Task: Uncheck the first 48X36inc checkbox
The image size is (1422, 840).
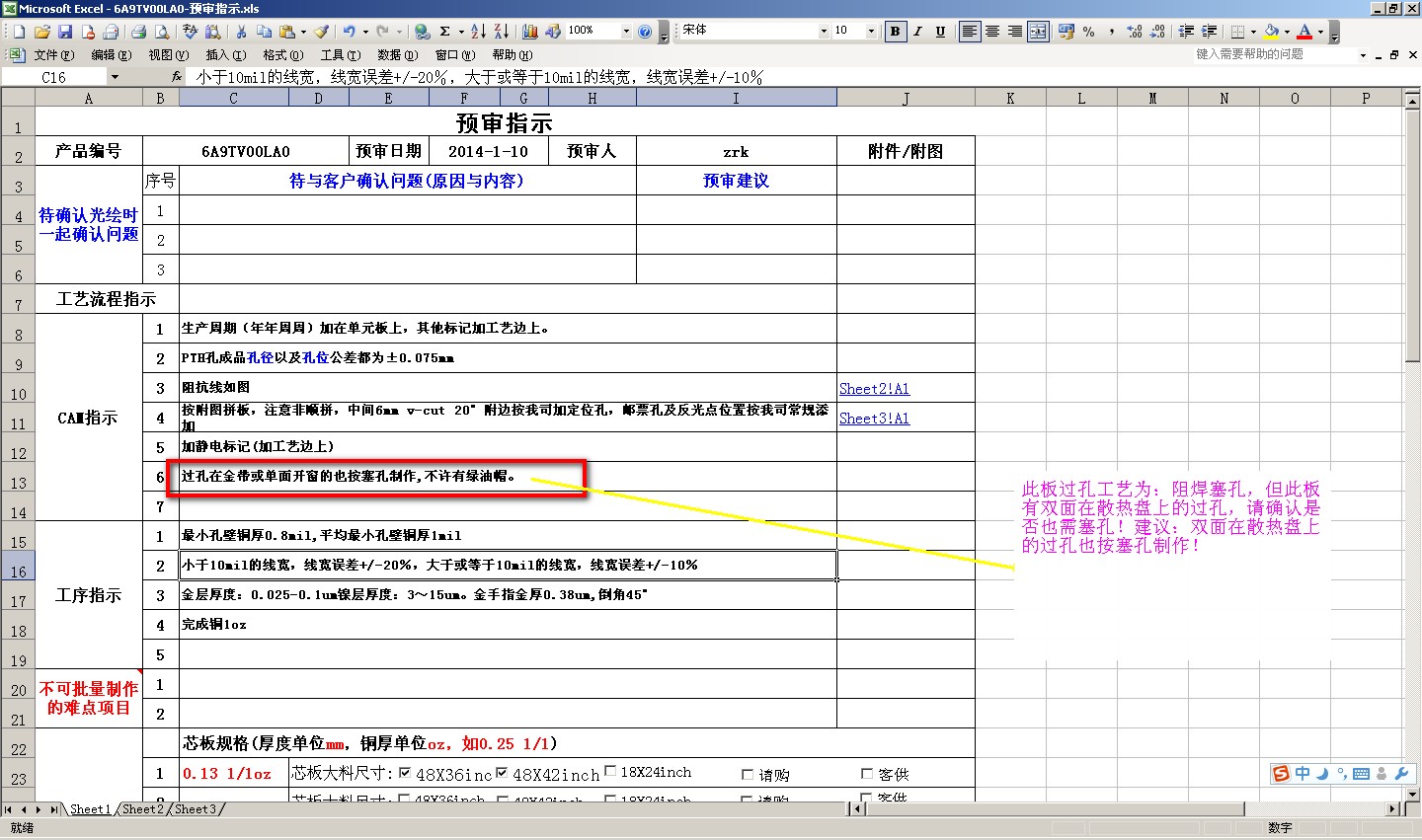Action: pyautogui.click(x=405, y=773)
